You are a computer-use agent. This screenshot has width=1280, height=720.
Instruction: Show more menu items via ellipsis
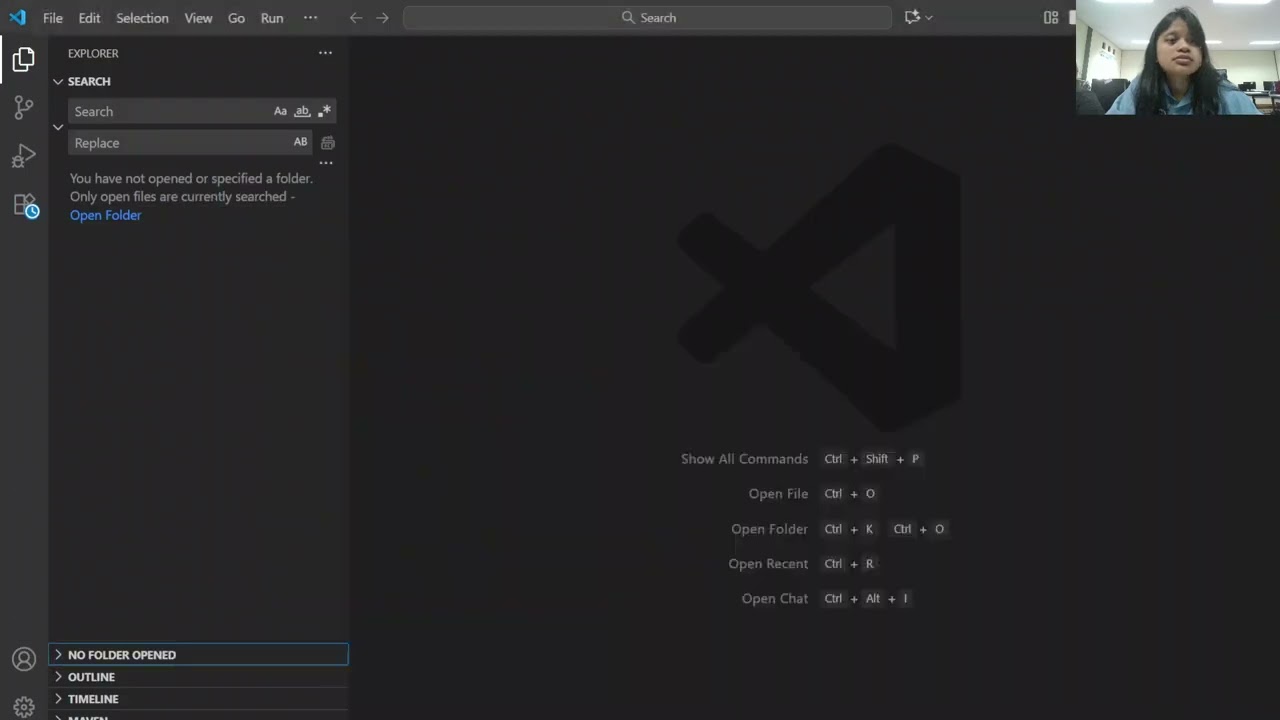(310, 18)
